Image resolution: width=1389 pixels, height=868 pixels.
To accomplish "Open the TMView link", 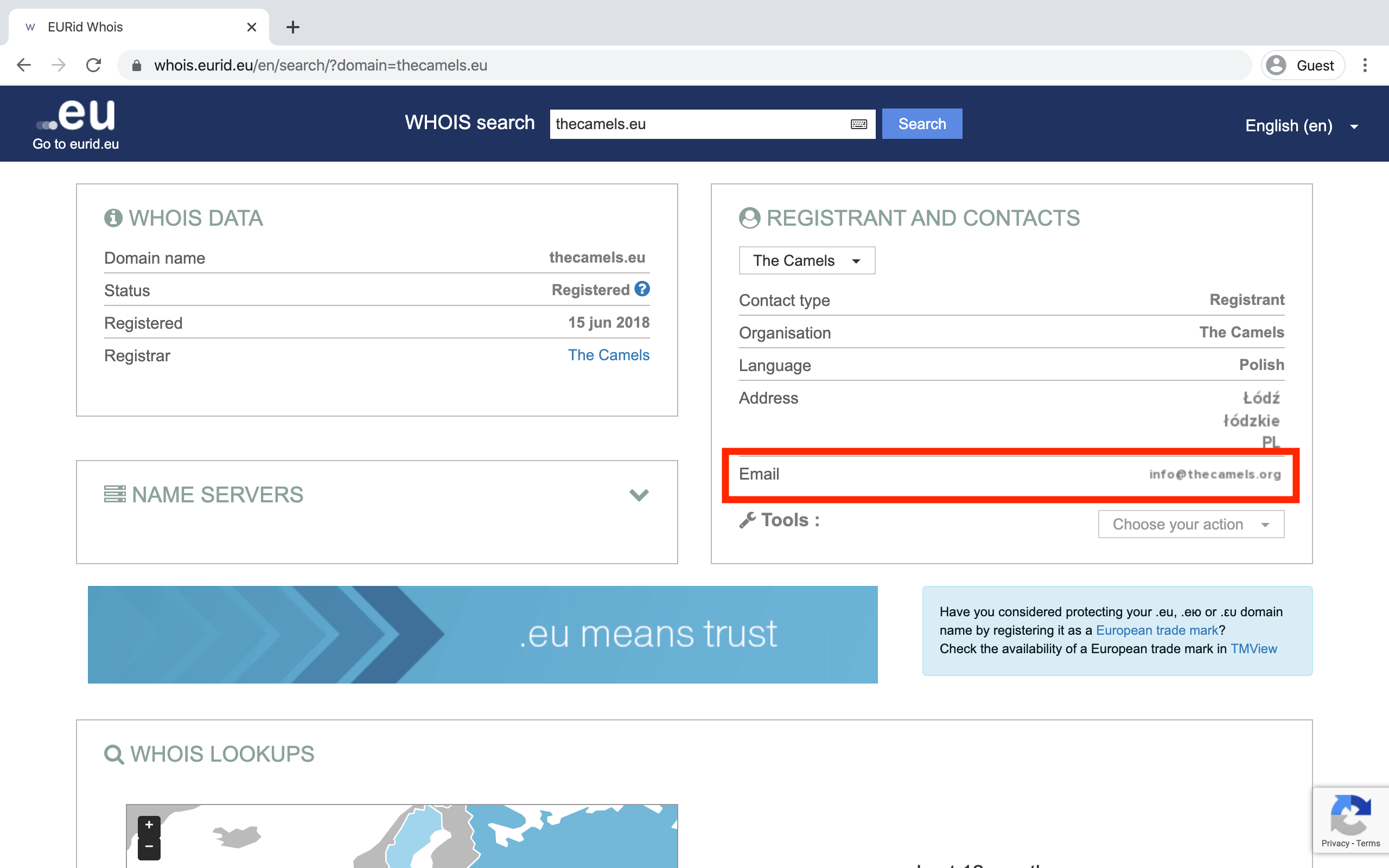I will click(1253, 649).
